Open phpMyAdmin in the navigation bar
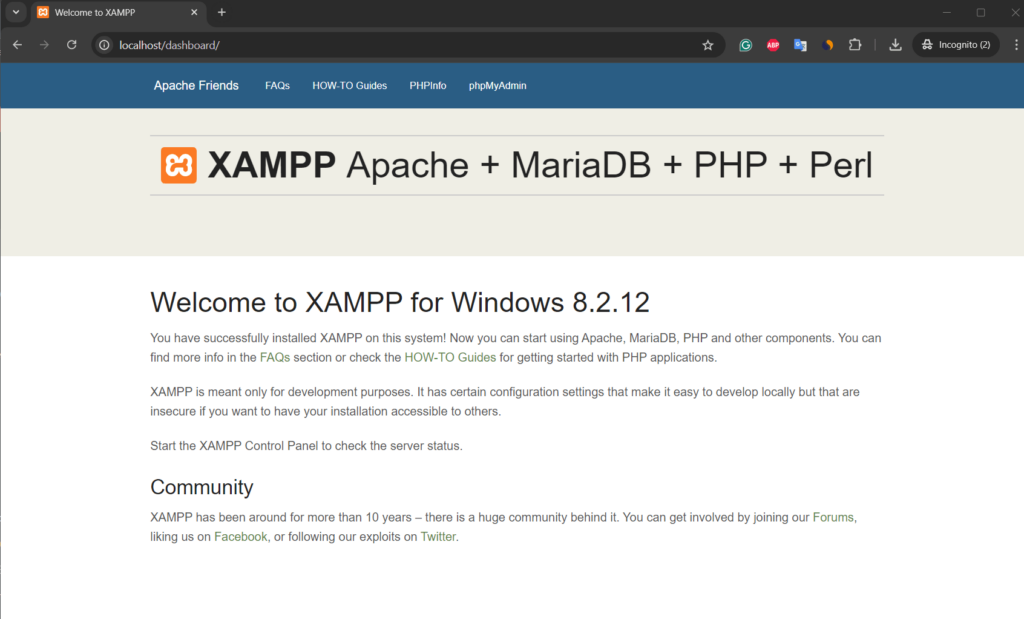Screen dimensions: 1024x619 (x=498, y=86)
